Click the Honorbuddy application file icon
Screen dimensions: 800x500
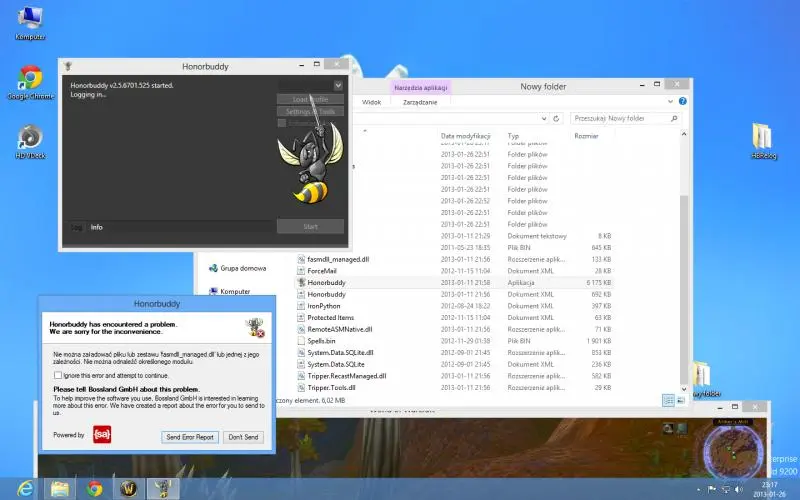click(300, 282)
